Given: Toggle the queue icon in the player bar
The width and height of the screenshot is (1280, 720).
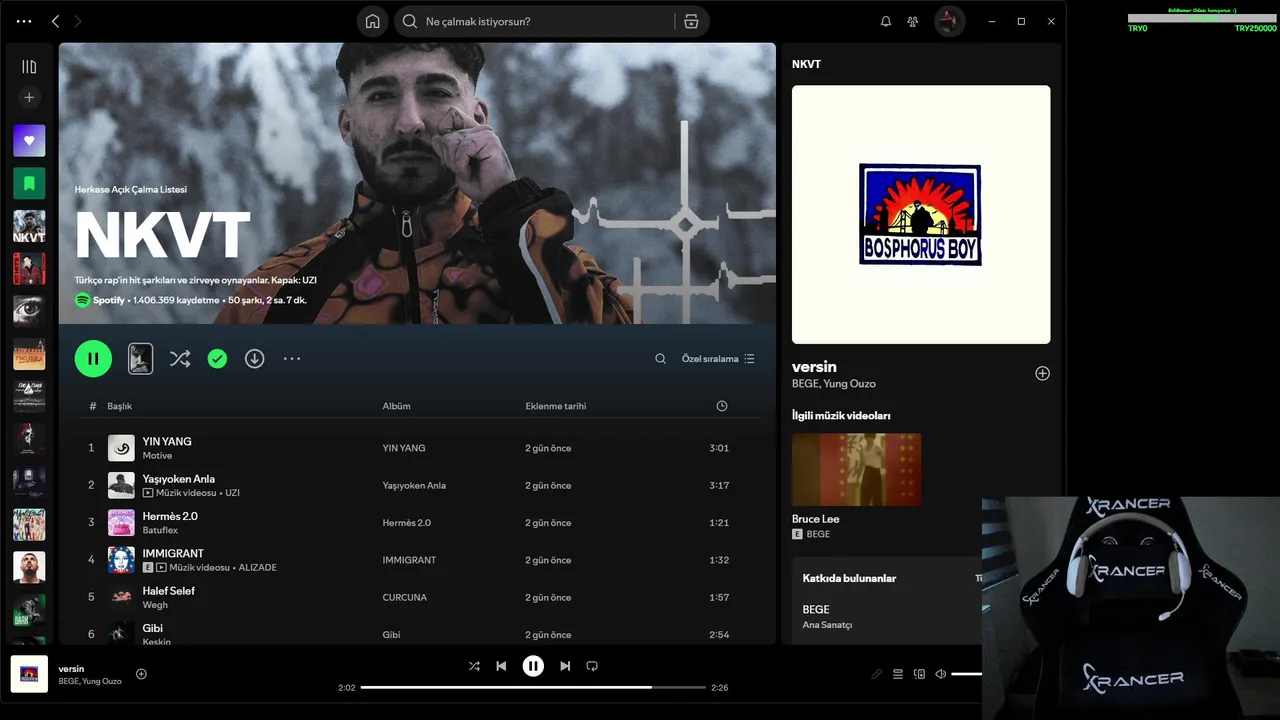Looking at the screenshot, I should tap(898, 674).
